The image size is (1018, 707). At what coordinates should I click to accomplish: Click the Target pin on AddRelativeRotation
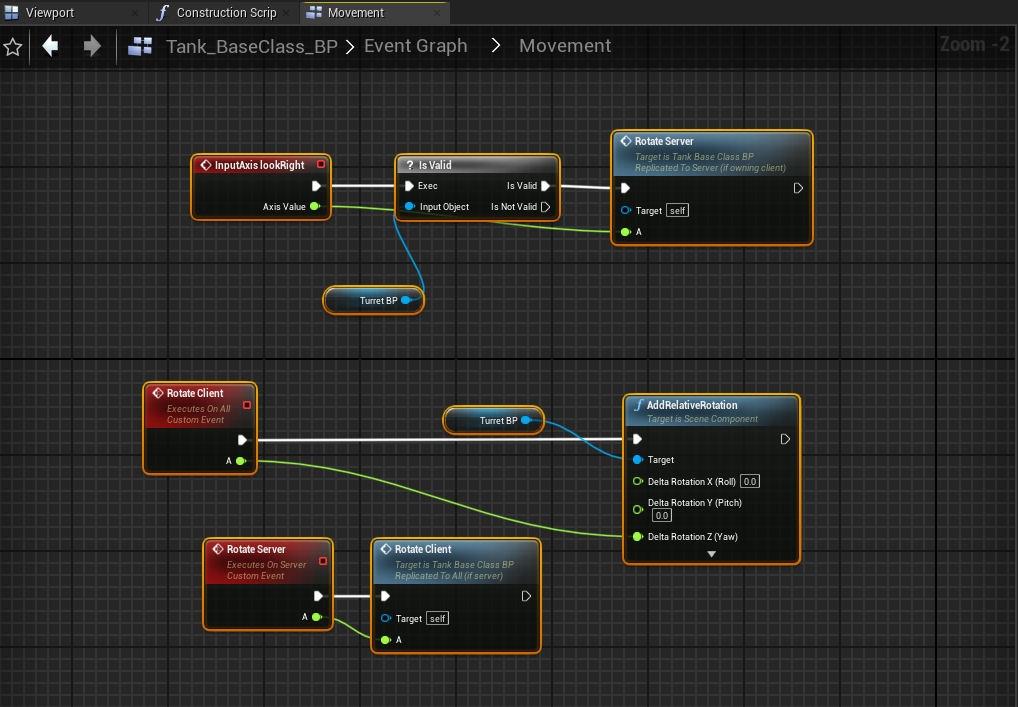pyautogui.click(x=638, y=460)
